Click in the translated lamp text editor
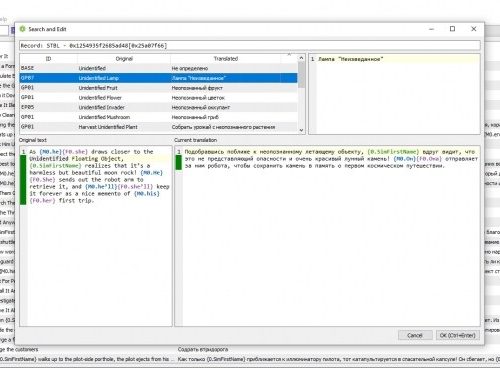 click(394, 94)
